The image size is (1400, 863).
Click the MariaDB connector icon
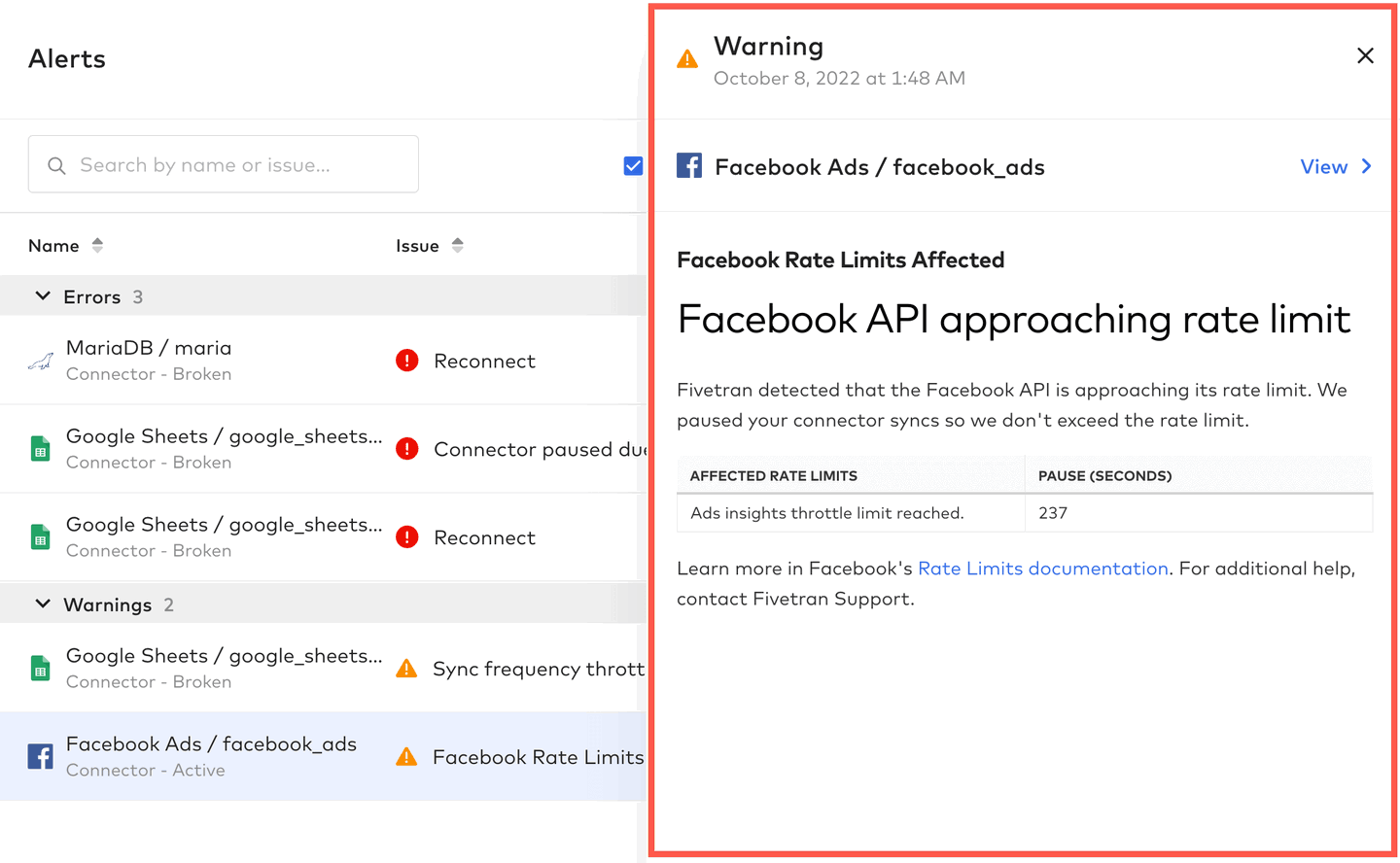(40, 362)
